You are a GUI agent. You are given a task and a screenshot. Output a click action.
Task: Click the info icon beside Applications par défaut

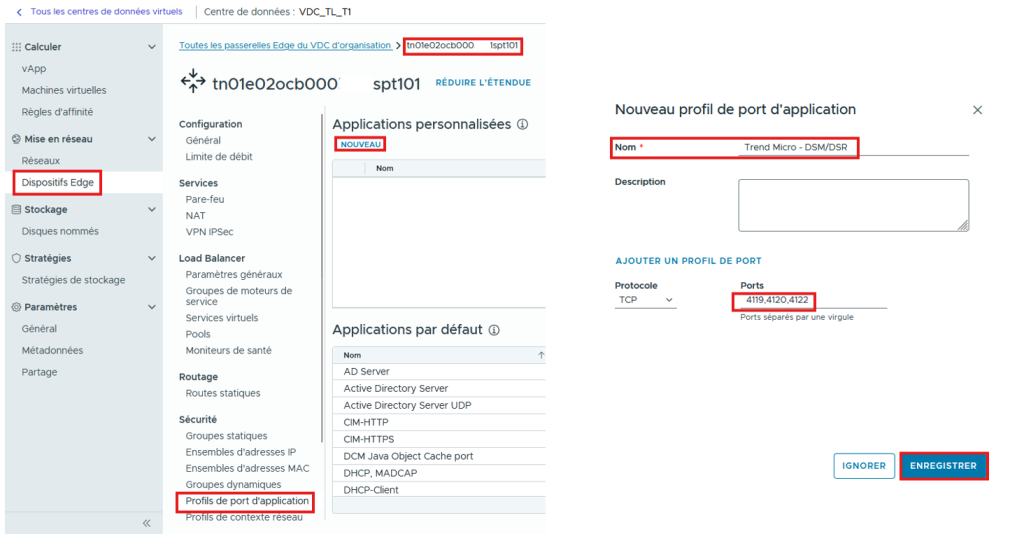point(494,330)
